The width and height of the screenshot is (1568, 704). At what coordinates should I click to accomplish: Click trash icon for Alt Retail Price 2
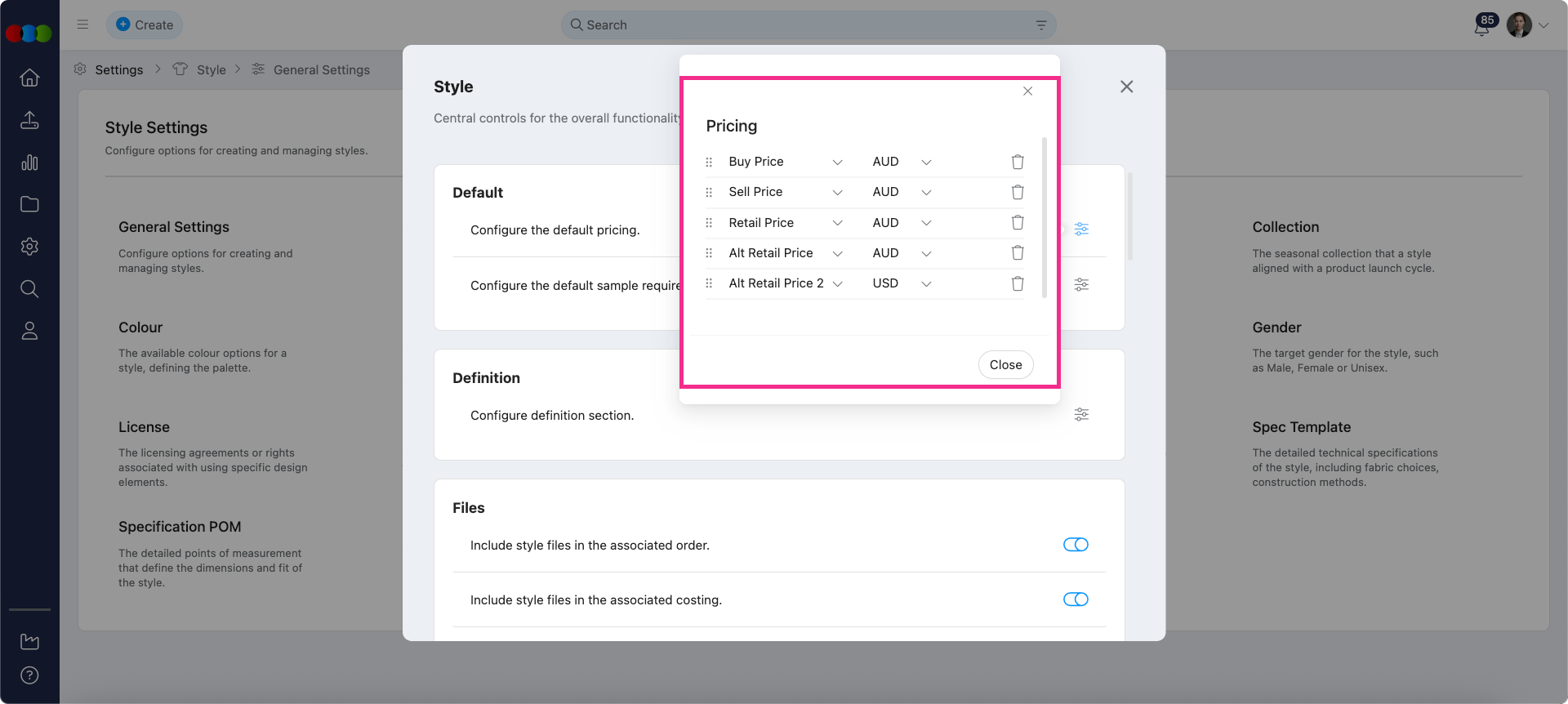click(x=1018, y=283)
